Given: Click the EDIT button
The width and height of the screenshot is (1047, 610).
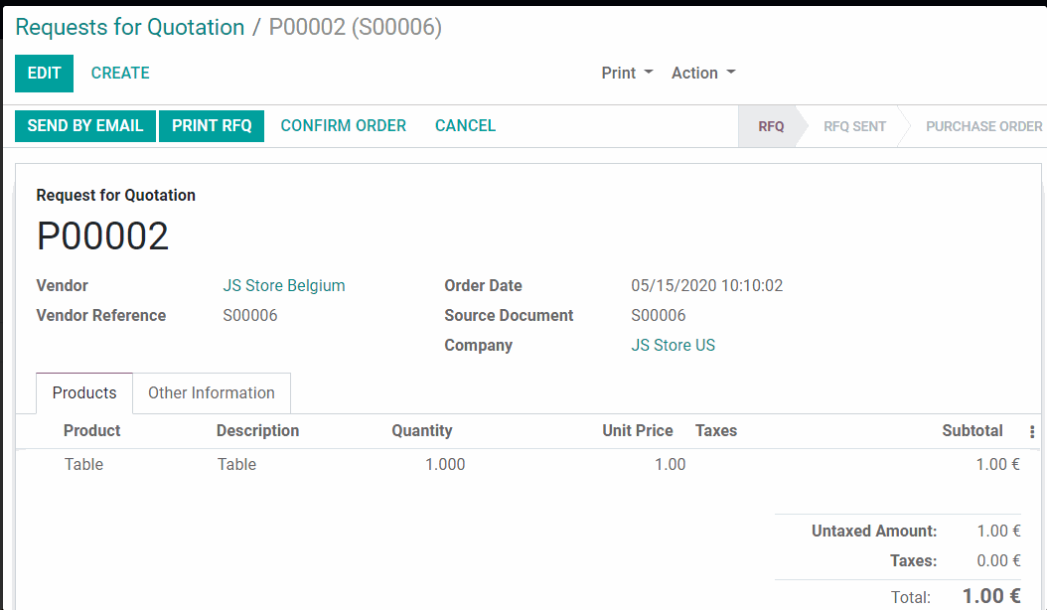Looking at the screenshot, I should [44, 73].
